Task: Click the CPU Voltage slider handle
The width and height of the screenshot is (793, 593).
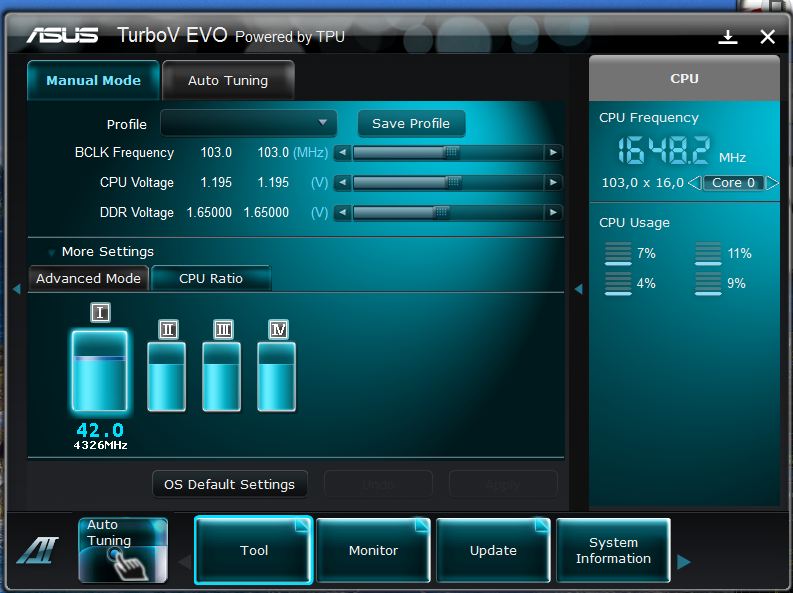Action: point(454,182)
